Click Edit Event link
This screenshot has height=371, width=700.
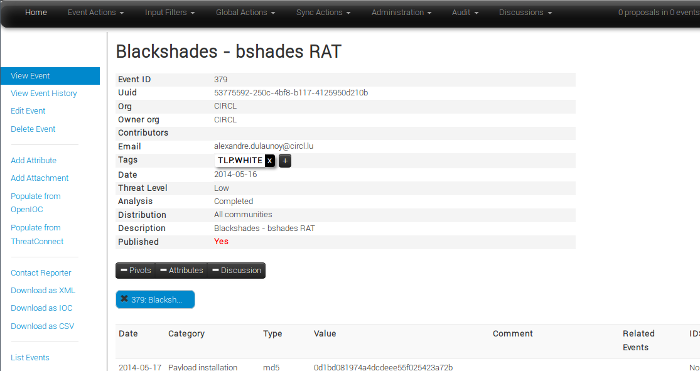point(28,111)
